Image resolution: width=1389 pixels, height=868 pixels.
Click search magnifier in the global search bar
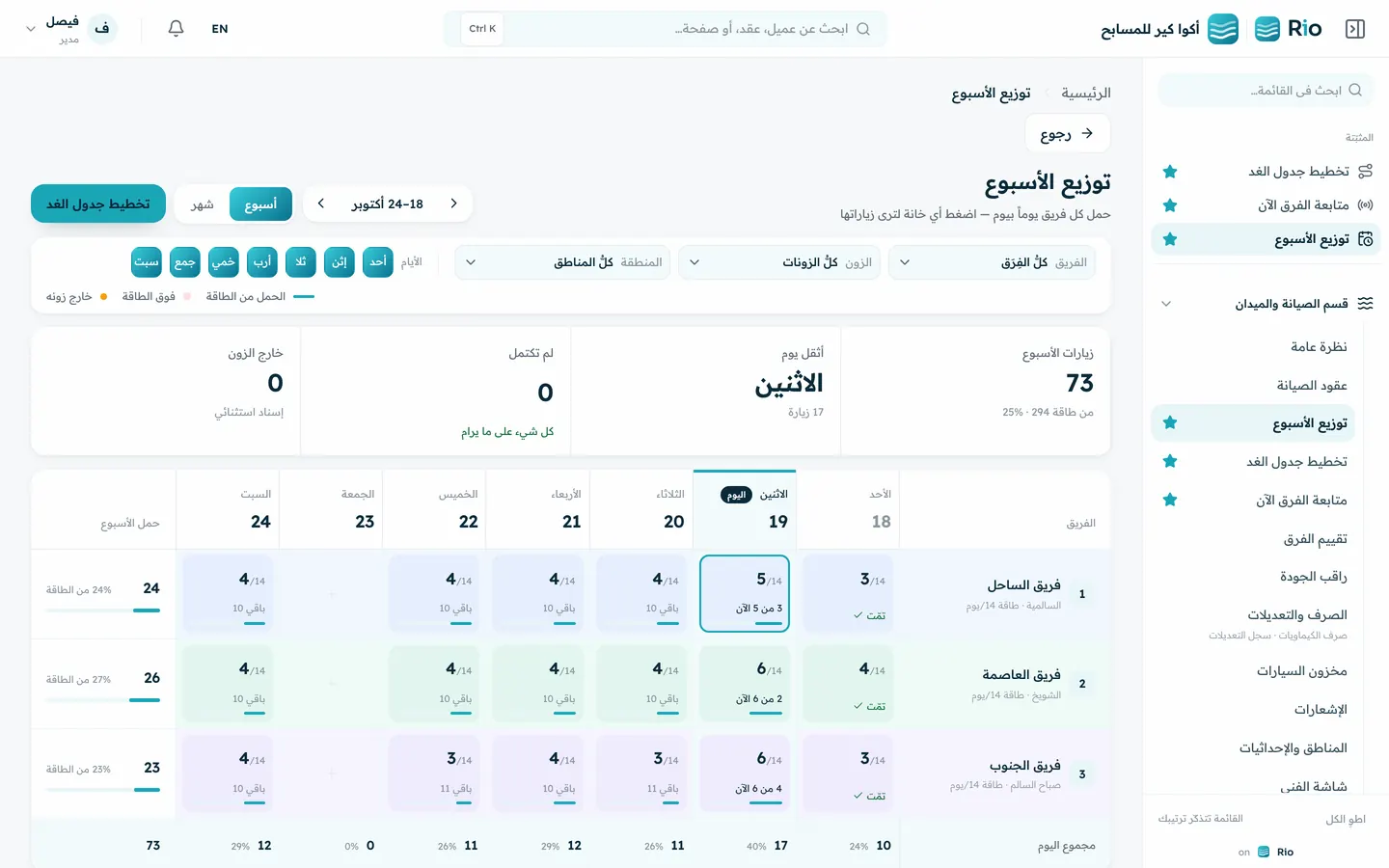click(863, 29)
